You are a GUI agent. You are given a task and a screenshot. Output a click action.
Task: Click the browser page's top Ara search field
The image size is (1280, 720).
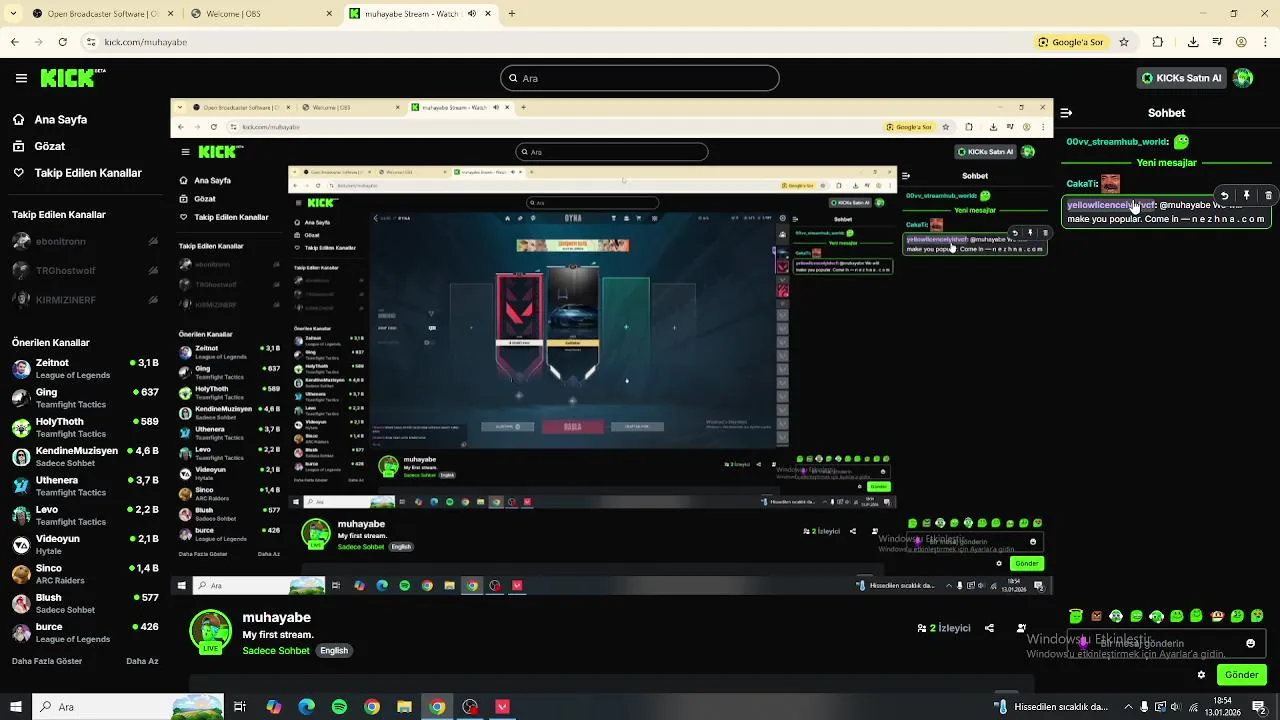(x=640, y=78)
